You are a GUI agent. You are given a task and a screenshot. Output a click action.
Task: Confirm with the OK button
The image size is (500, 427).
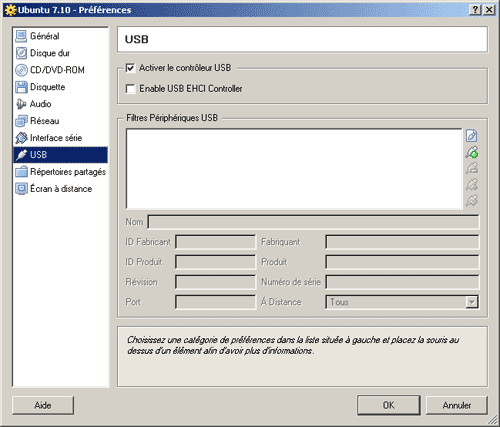coord(389,405)
